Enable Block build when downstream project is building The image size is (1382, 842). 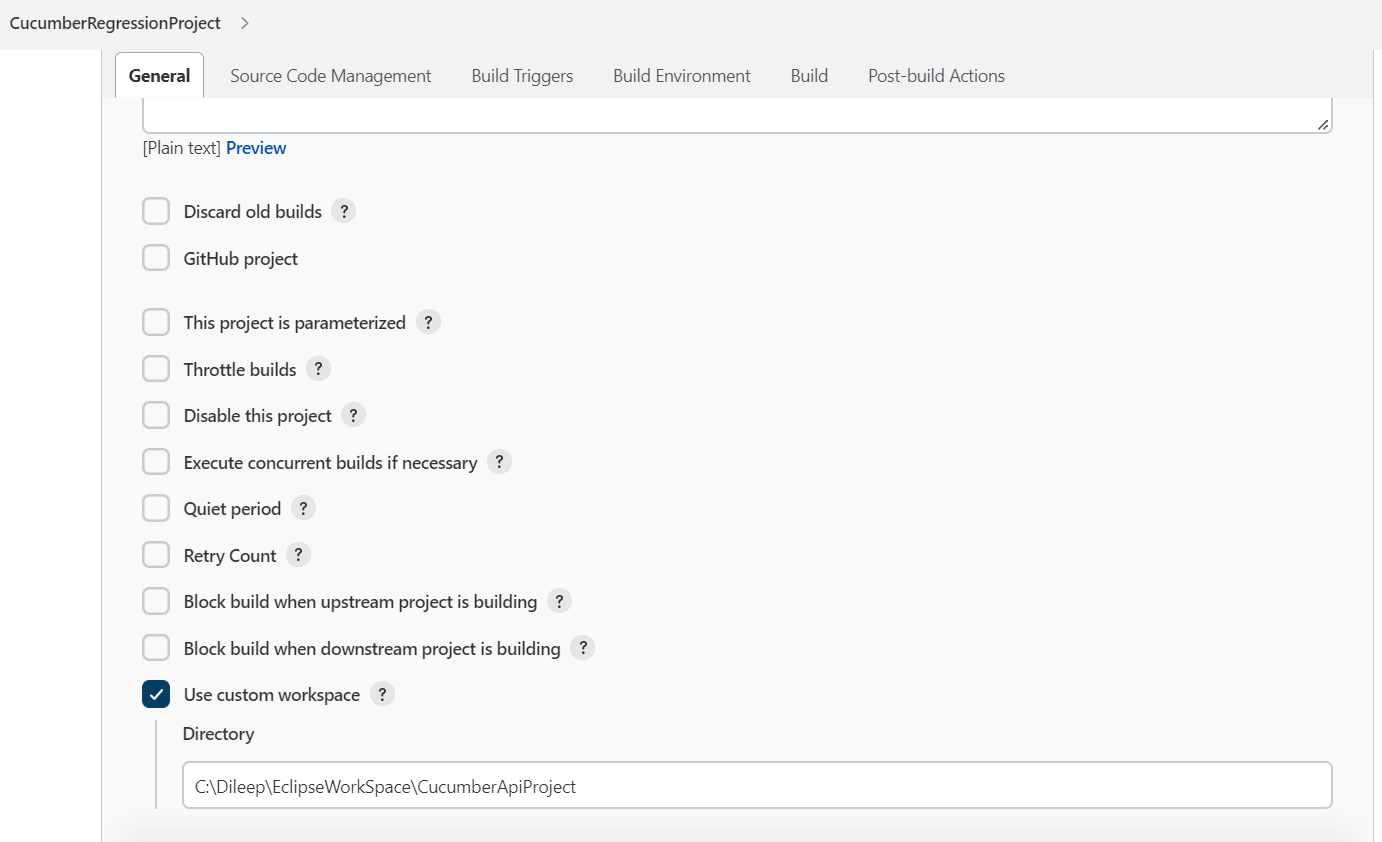pyautogui.click(x=156, y=647)
